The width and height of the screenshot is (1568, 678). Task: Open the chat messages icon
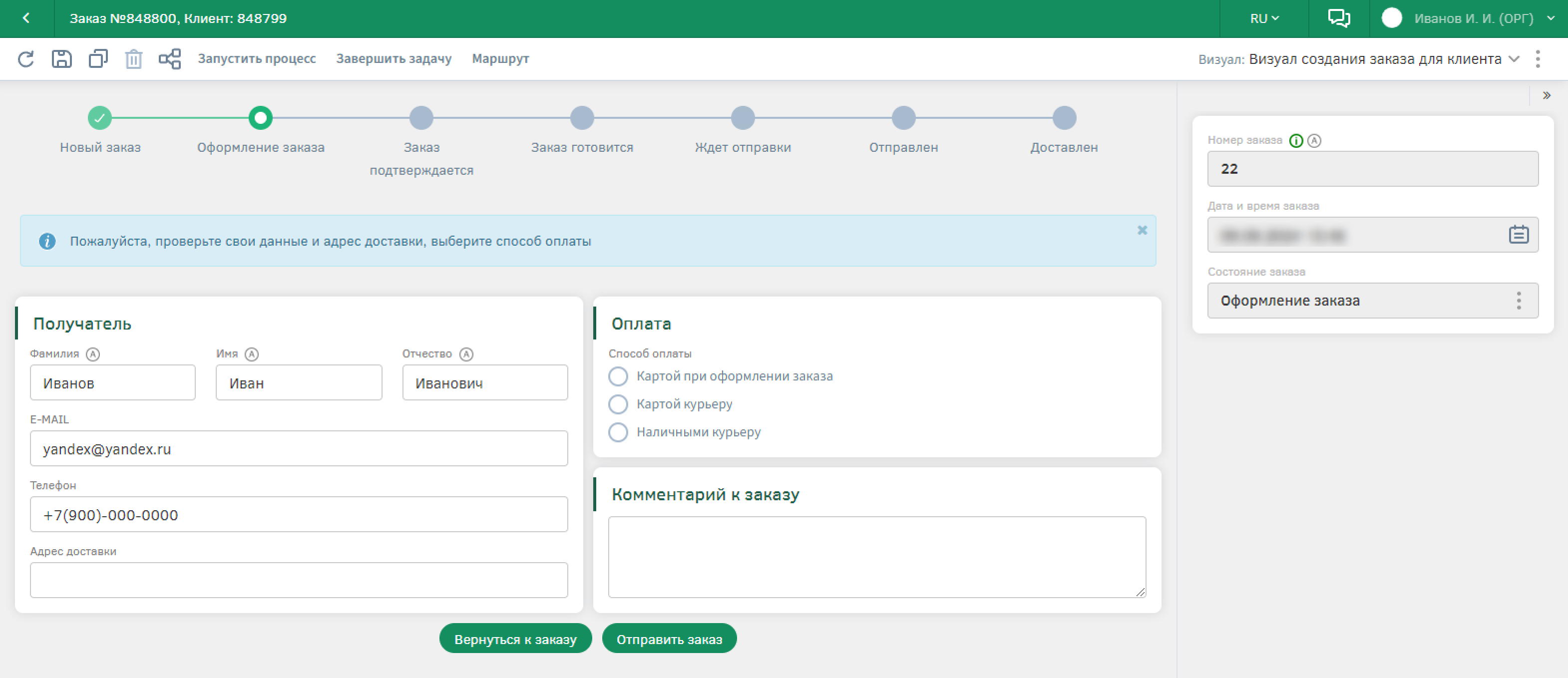click(x=1338, y=18)
